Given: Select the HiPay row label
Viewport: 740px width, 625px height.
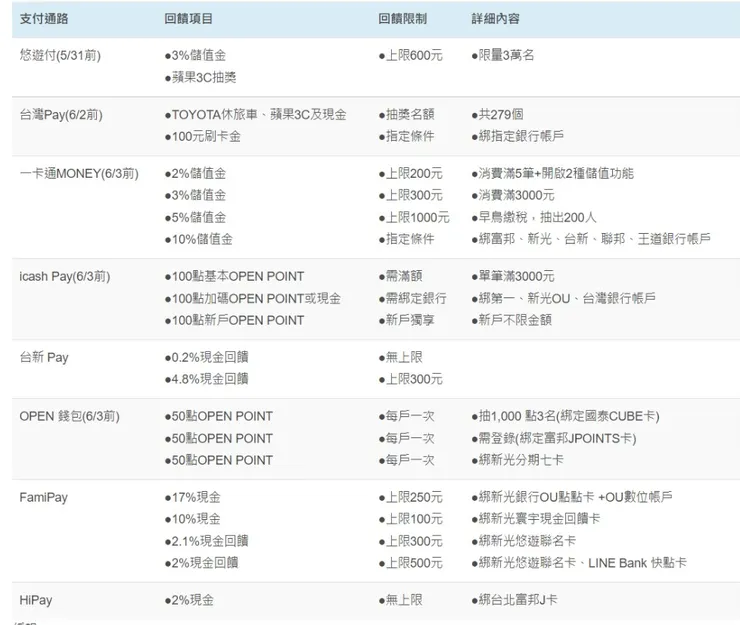Looking at the screenshot, I should (36, 601).
